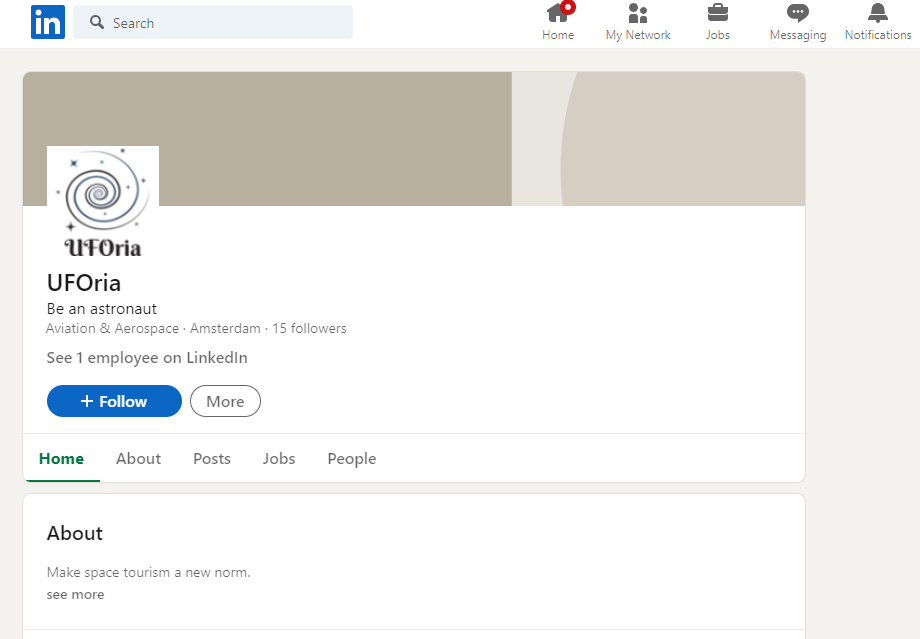Click the LinkedIn logo icon

coord(48,22)
